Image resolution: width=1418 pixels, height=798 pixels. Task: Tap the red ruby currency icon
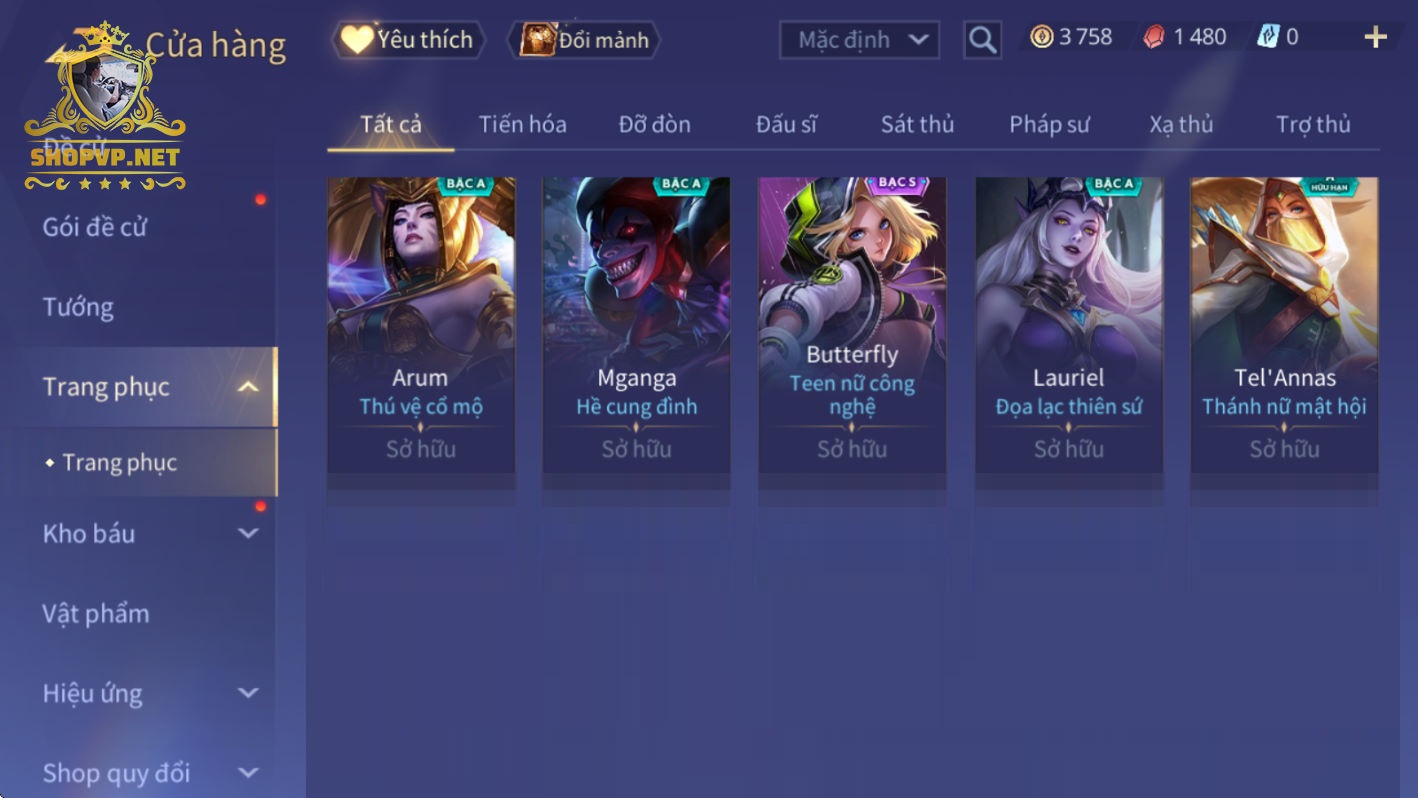click(x=1155, y=37)
